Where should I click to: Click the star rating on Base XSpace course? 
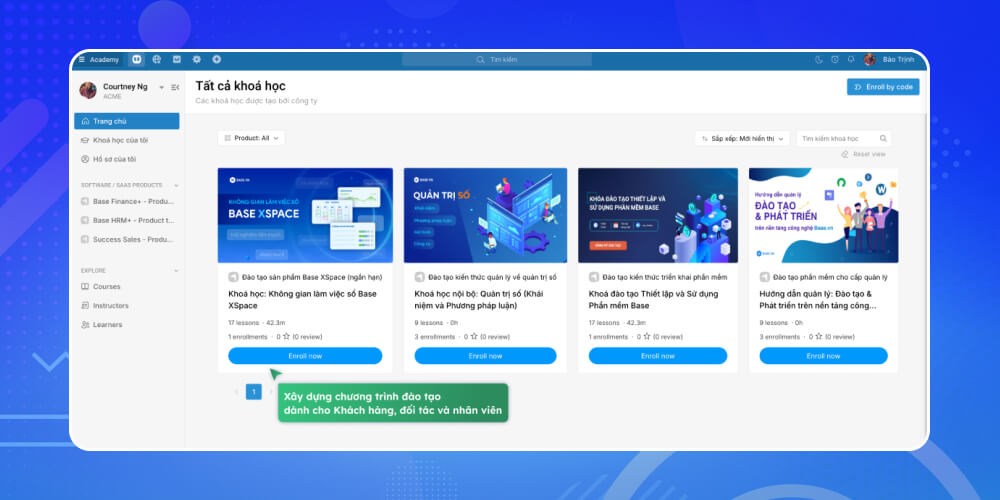point(278,337)
